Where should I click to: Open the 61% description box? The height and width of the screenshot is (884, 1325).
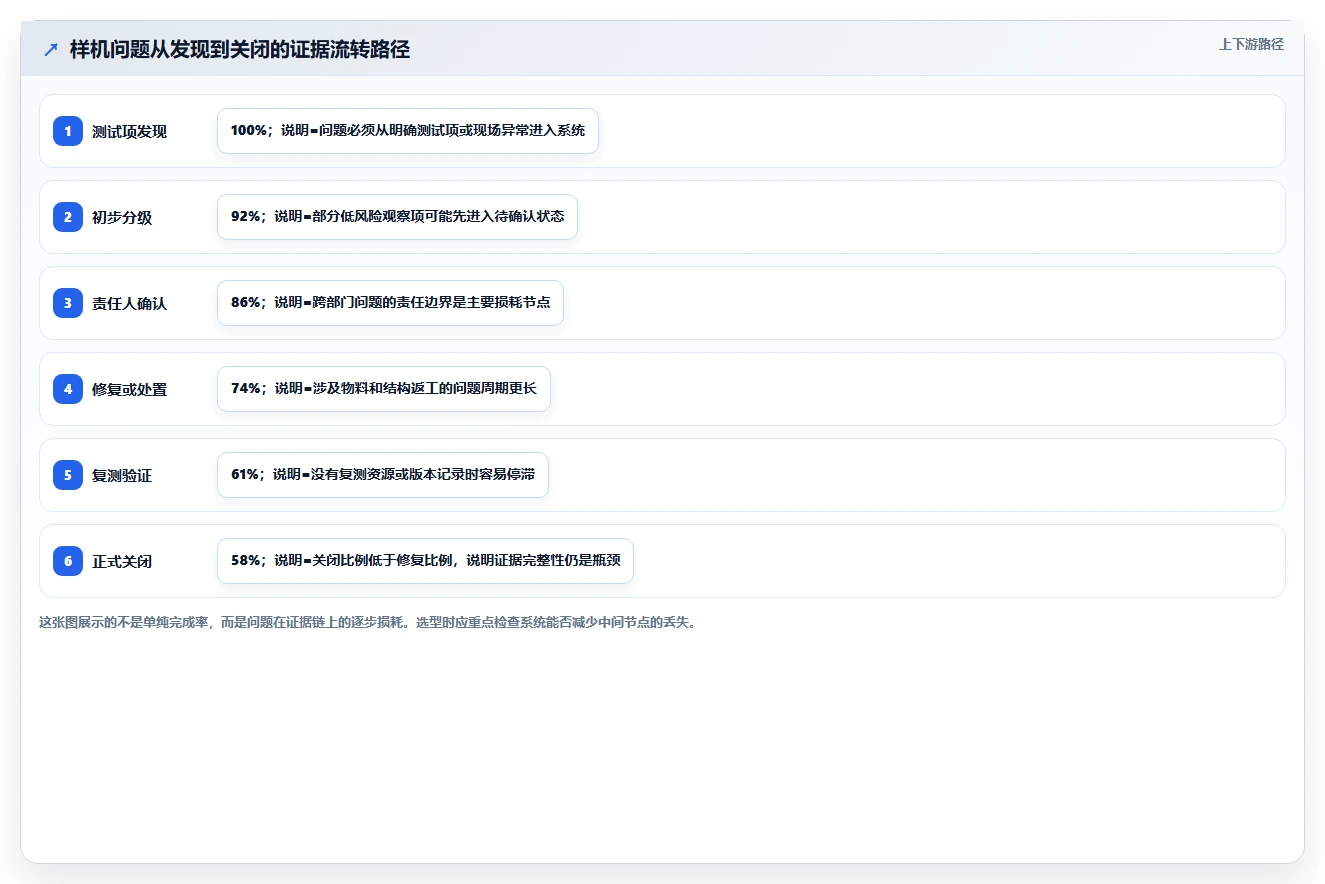(x=383, y=475)
